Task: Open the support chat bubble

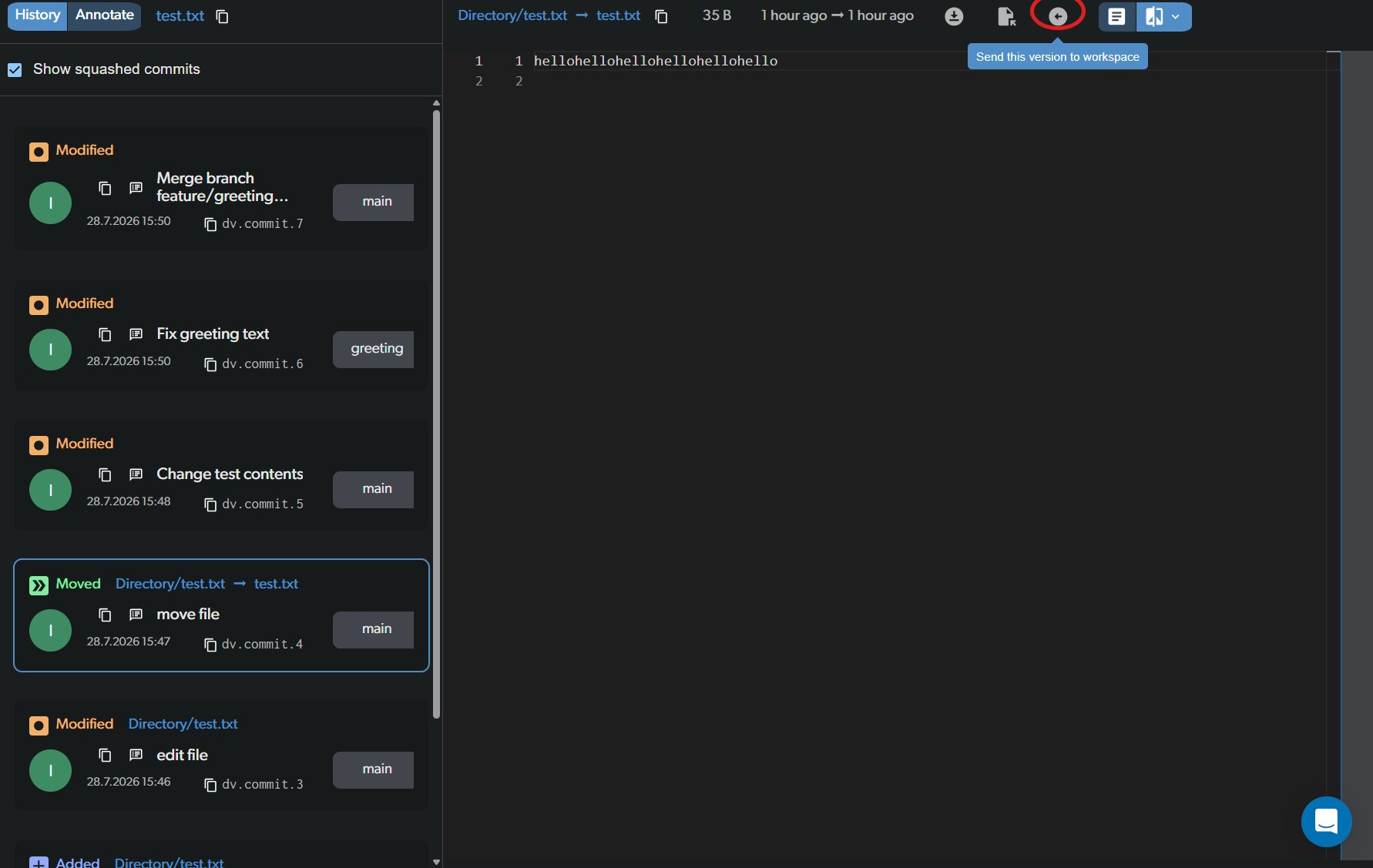Action: coord(1326,821)
